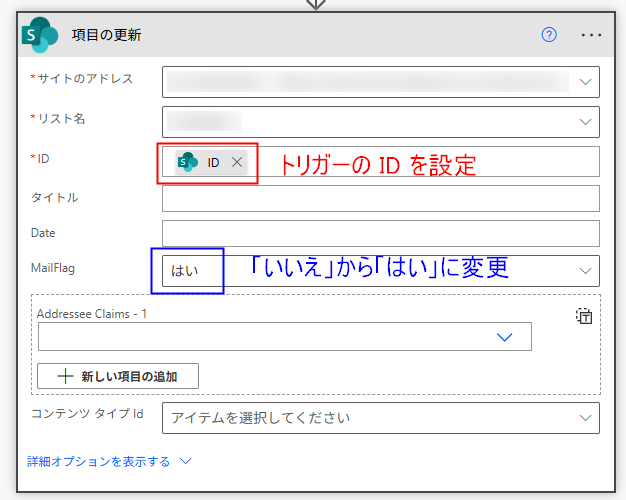Click the Date field label
The height and width of the screenshot is (500, 626).
tap(43, 233)
